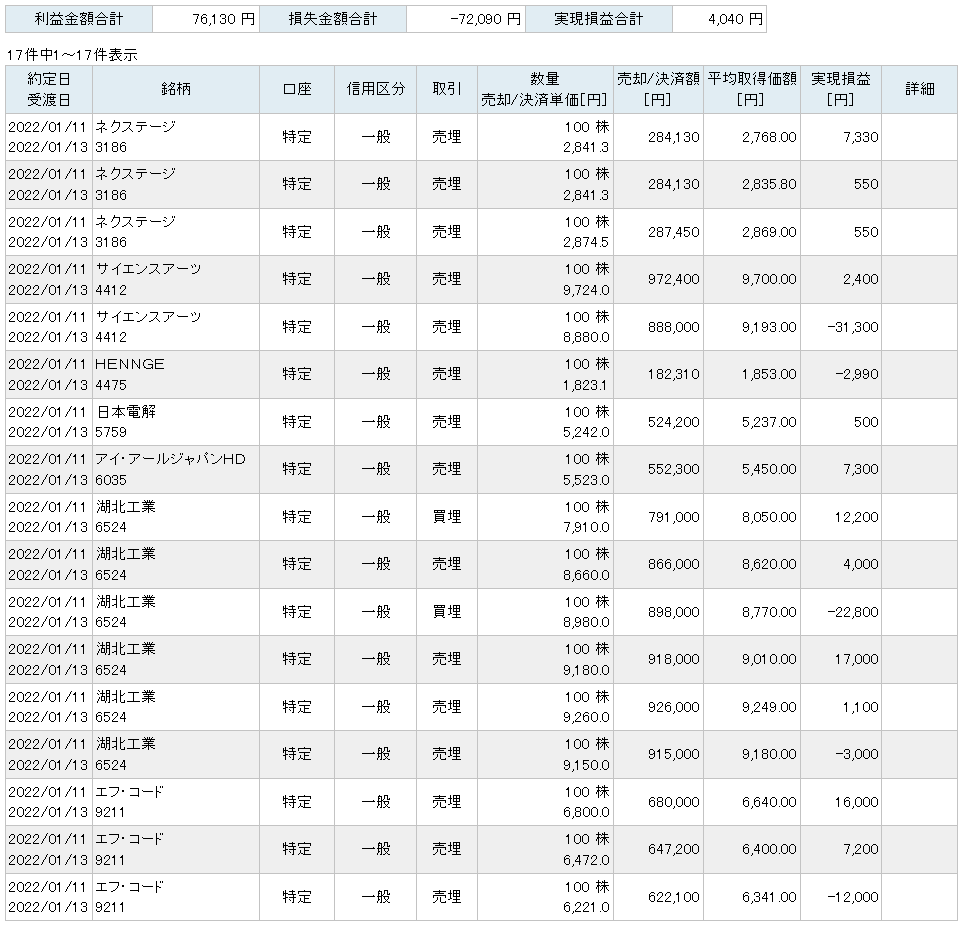The height and width of the screenshot is (926, 961).
Task: Select the 2,835.80 average cost cell
Action: pyautogui.click(x=752, y=184)
